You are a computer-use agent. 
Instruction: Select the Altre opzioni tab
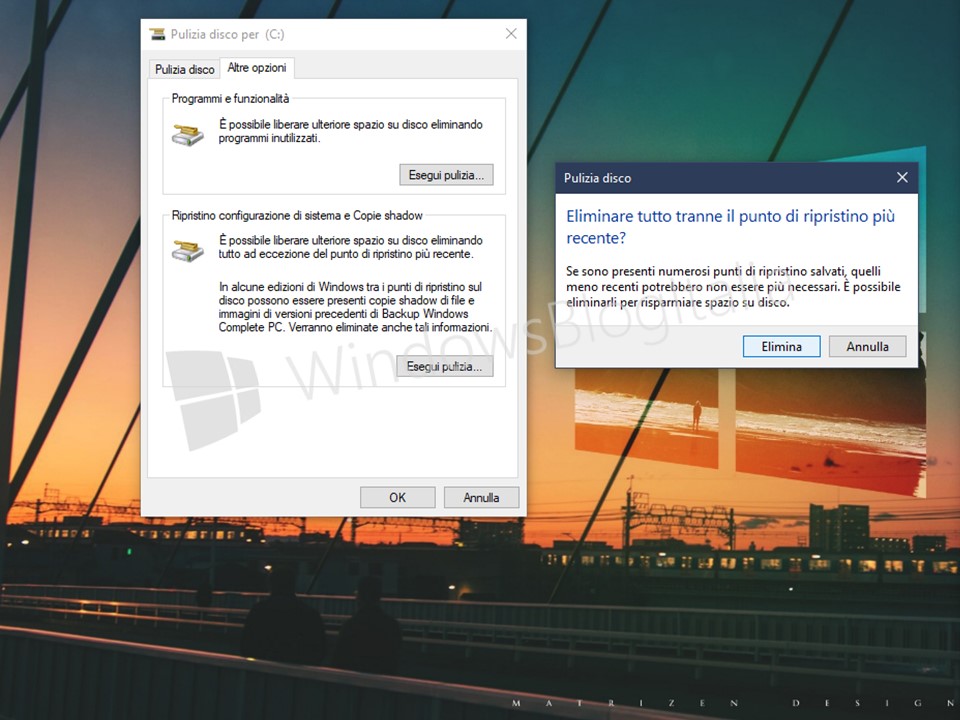tap(256, 68)
